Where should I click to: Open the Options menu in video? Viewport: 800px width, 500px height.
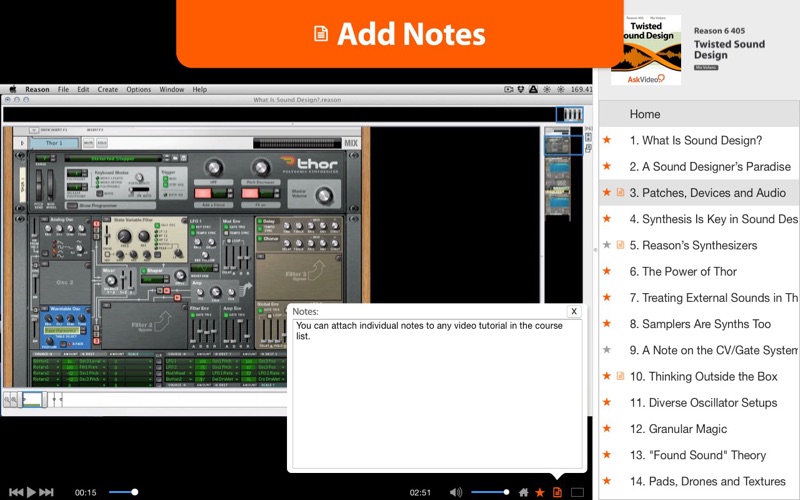(139, 89)
